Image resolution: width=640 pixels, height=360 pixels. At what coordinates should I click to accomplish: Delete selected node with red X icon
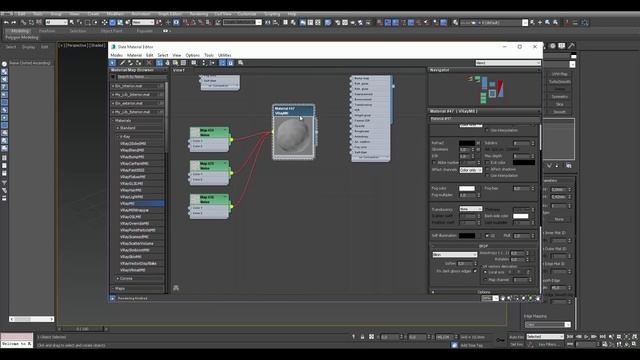pyautogui.click(x=149, y=63)
